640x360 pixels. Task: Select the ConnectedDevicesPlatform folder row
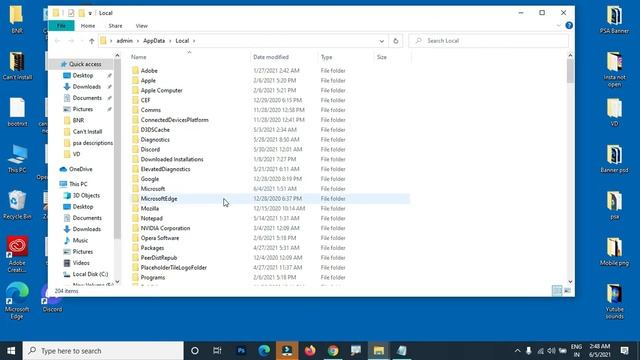[270, 120]
